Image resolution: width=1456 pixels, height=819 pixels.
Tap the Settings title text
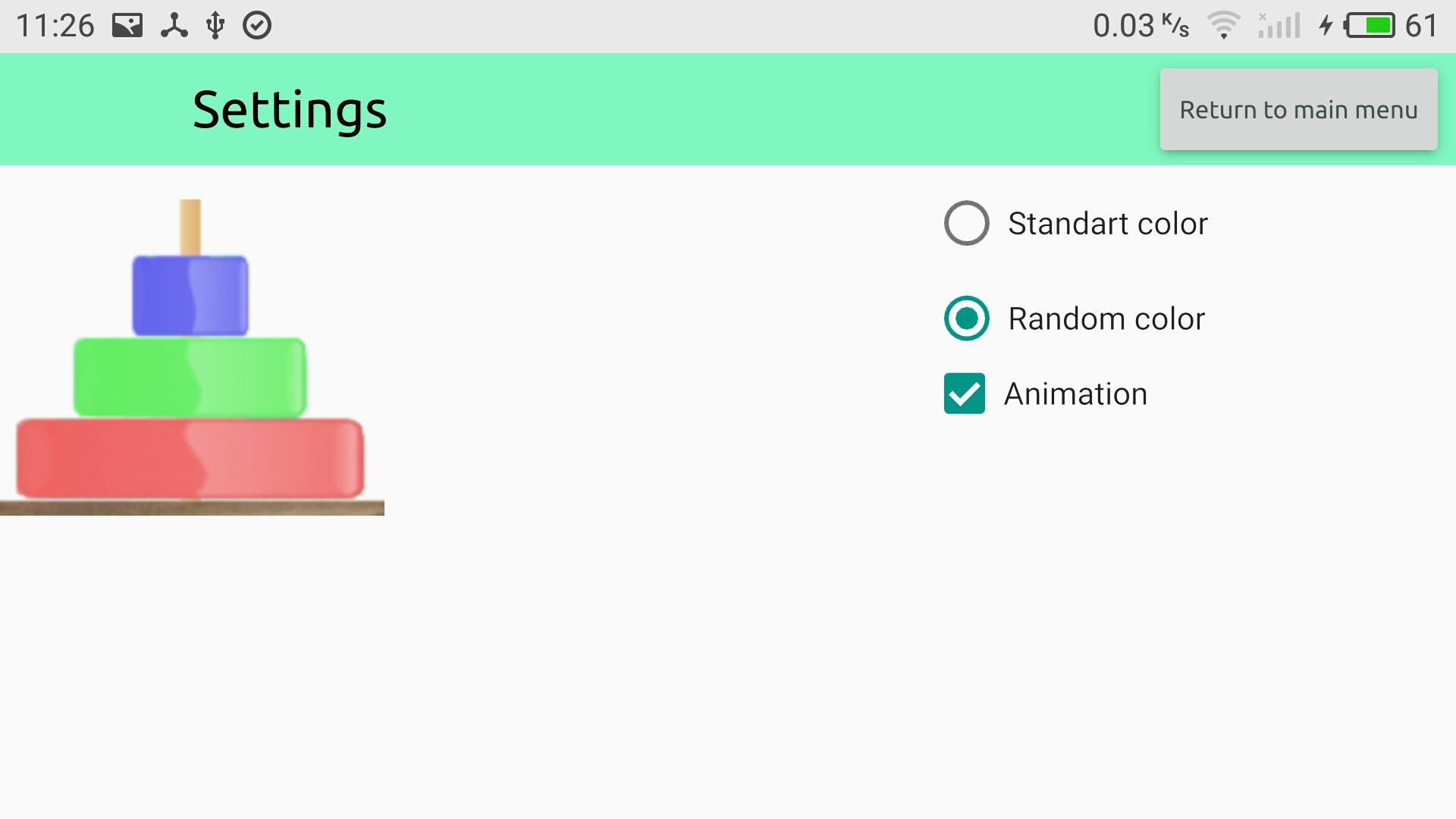pos(289,110)
